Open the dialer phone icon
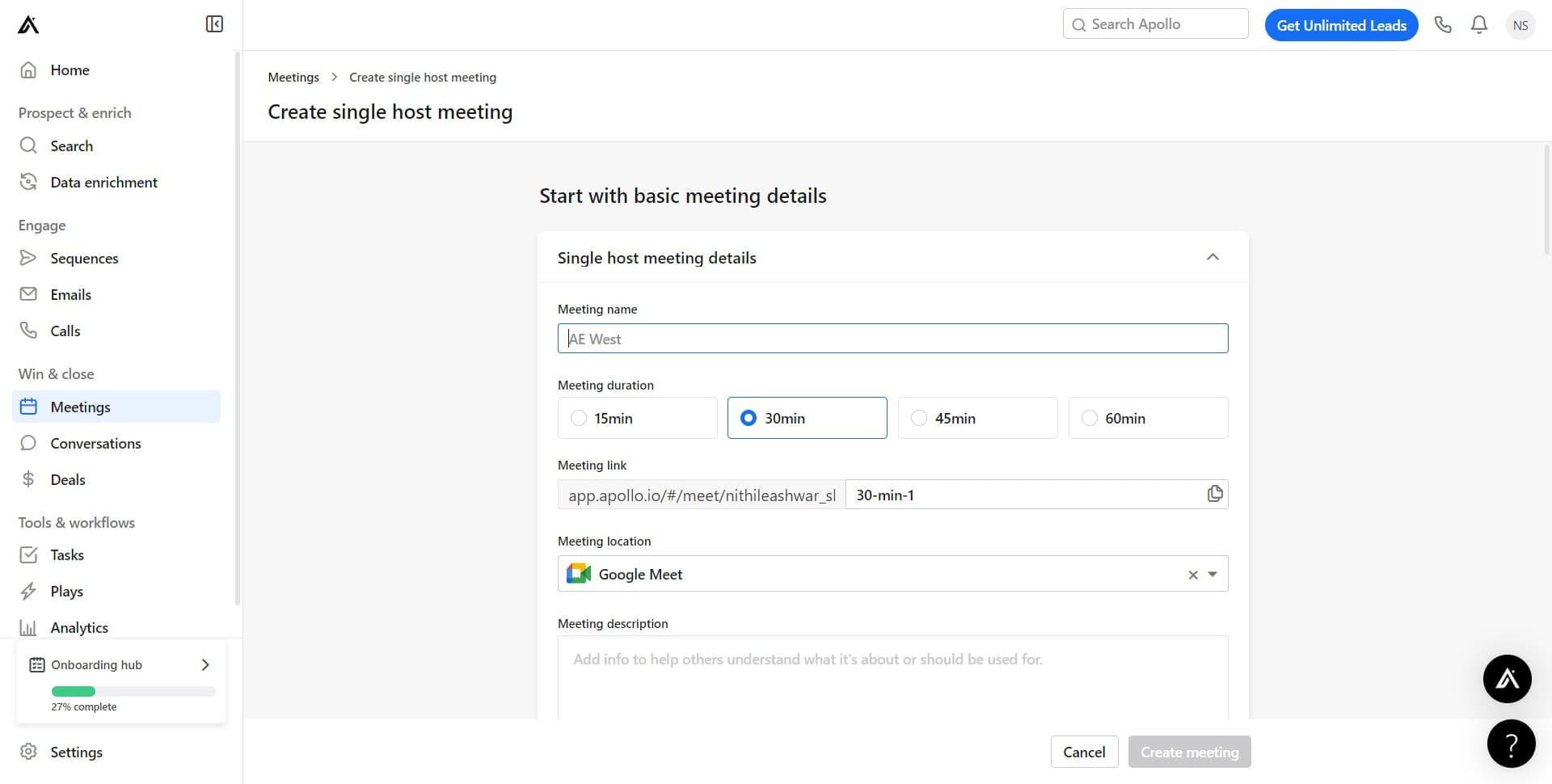 1443,24
